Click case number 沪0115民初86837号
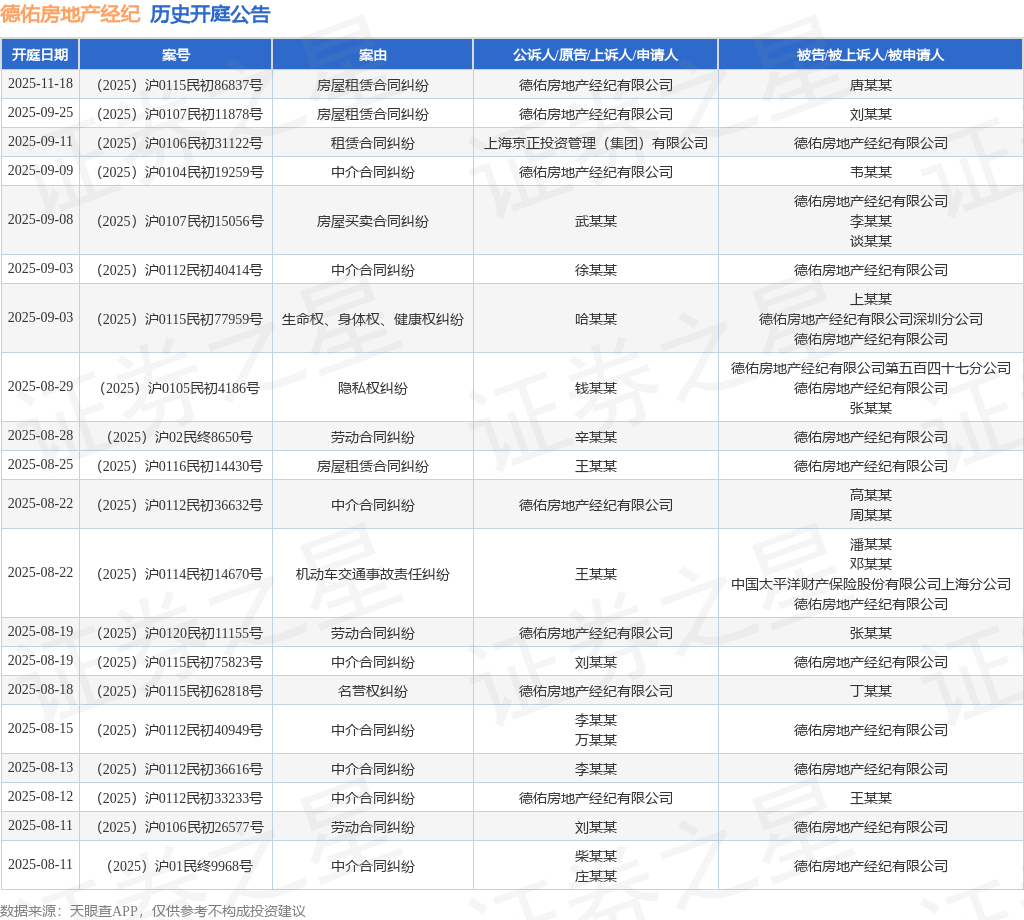Screen dimensions: 1024x920 tap(180, 85)
